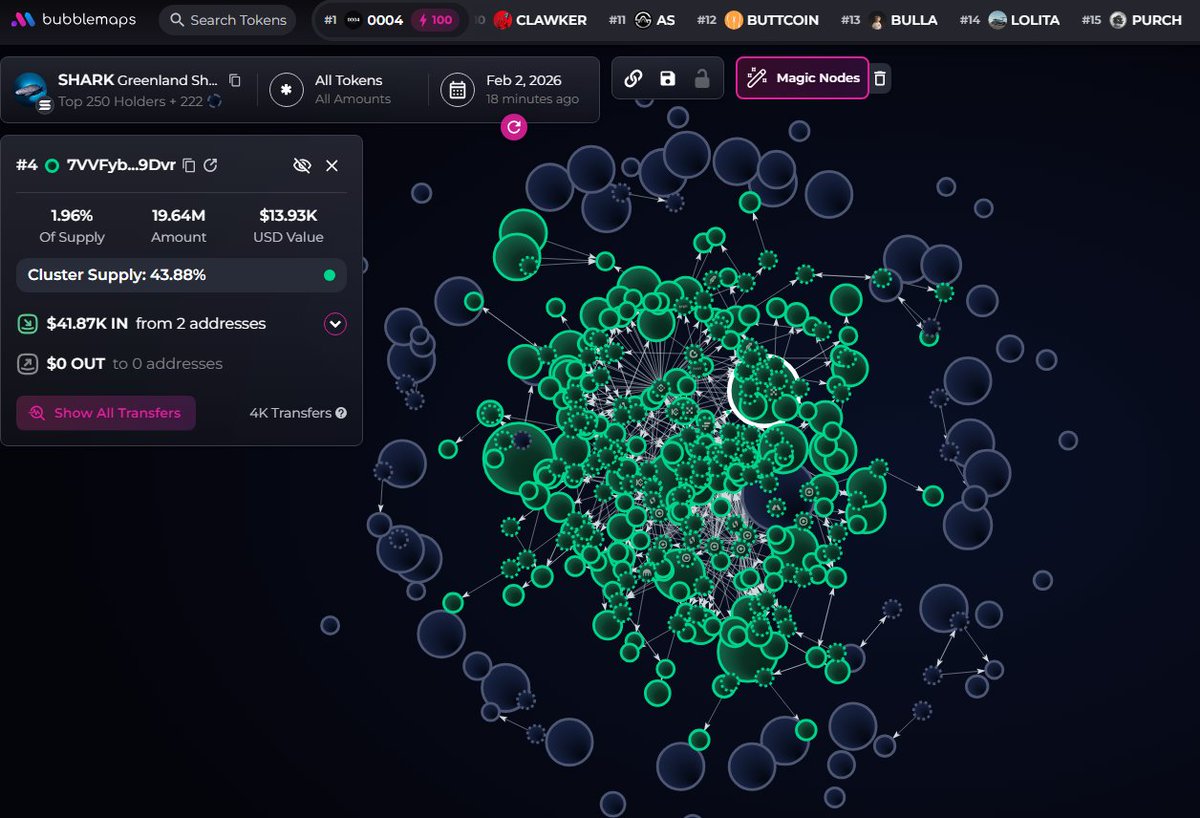Click the SHARK token avatar image
The width and height of the screenshot is (1200, 818).
(31, 89)
